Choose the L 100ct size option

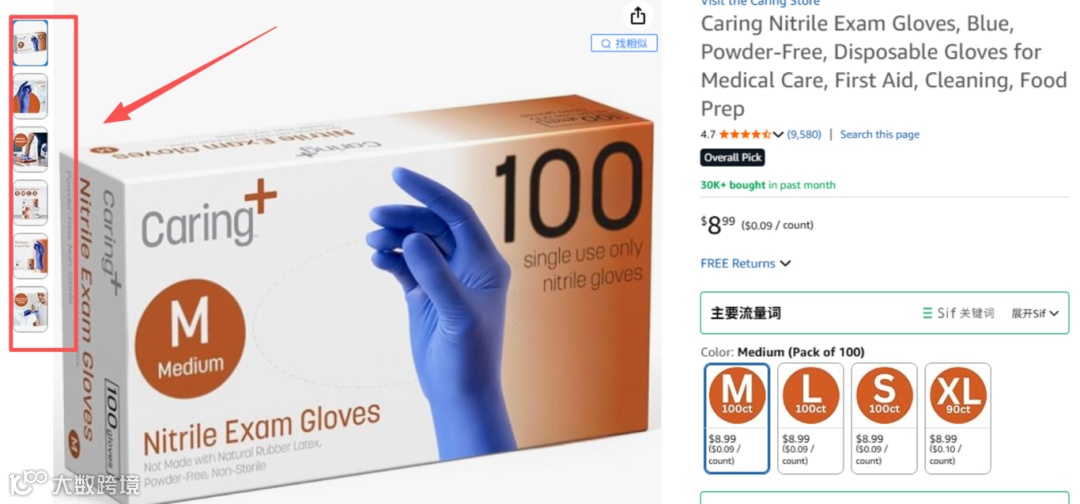(811, 418)
